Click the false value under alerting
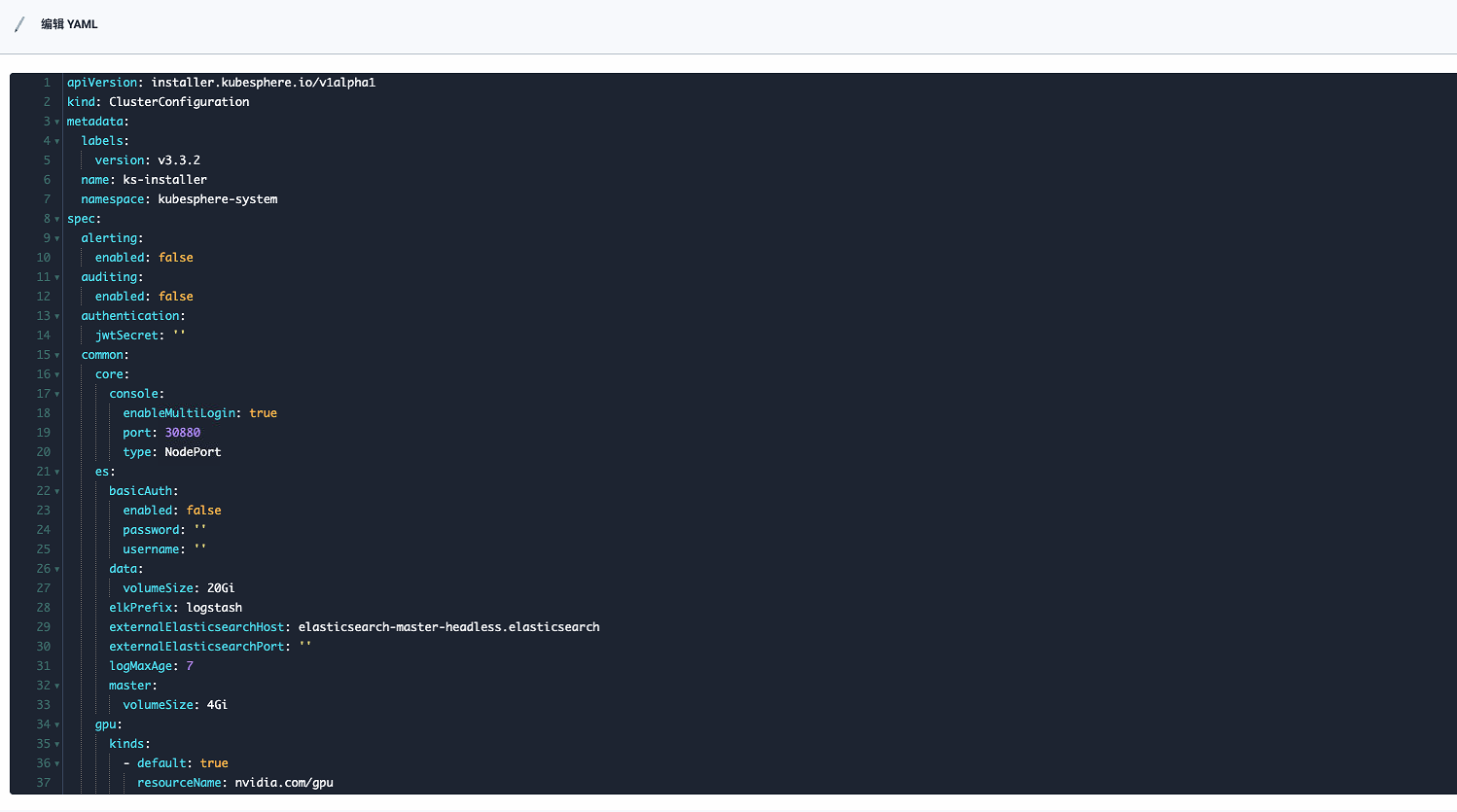 pos(176,258)
